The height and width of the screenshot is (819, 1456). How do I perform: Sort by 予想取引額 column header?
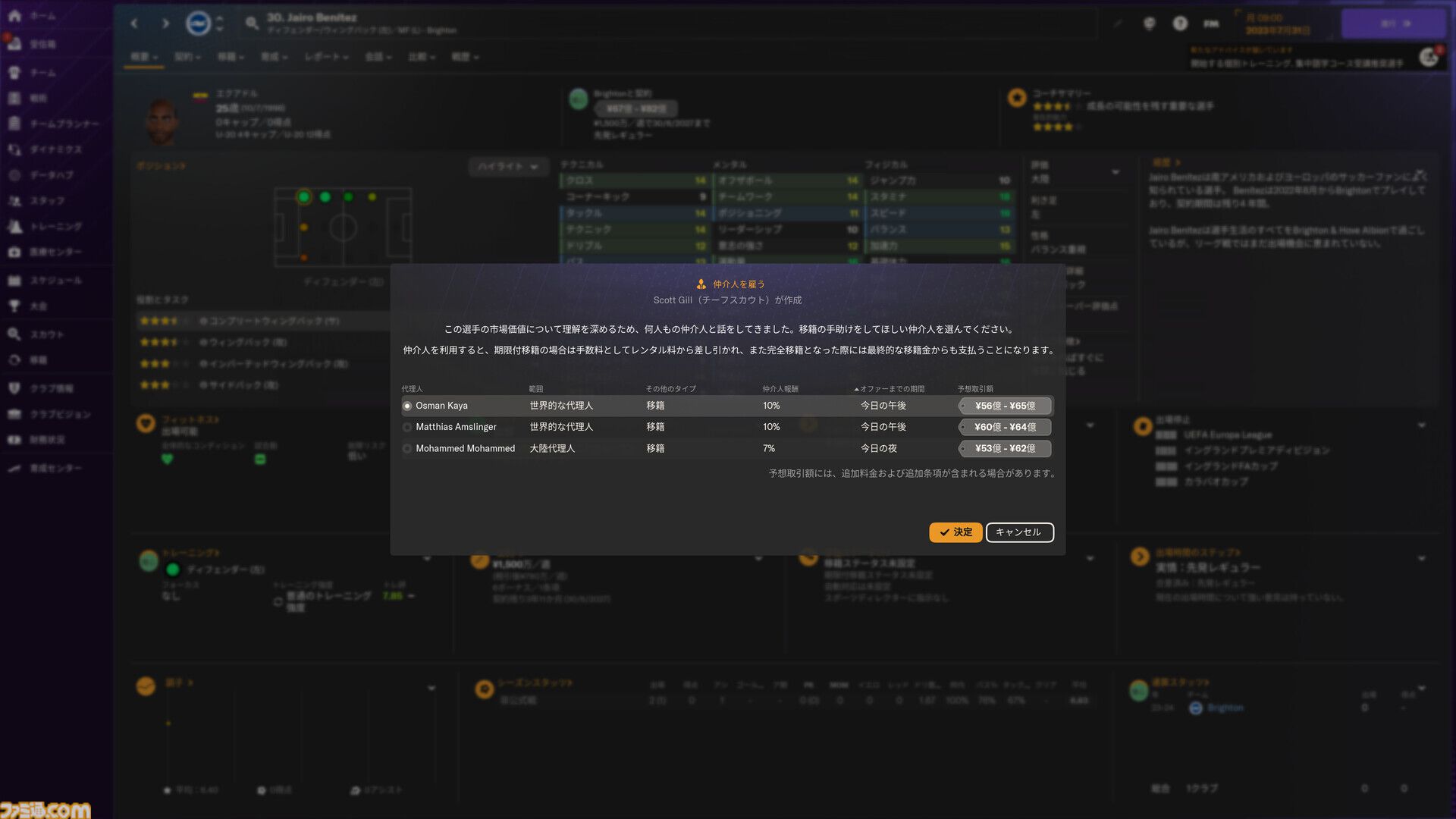click(x=975, y=389)
